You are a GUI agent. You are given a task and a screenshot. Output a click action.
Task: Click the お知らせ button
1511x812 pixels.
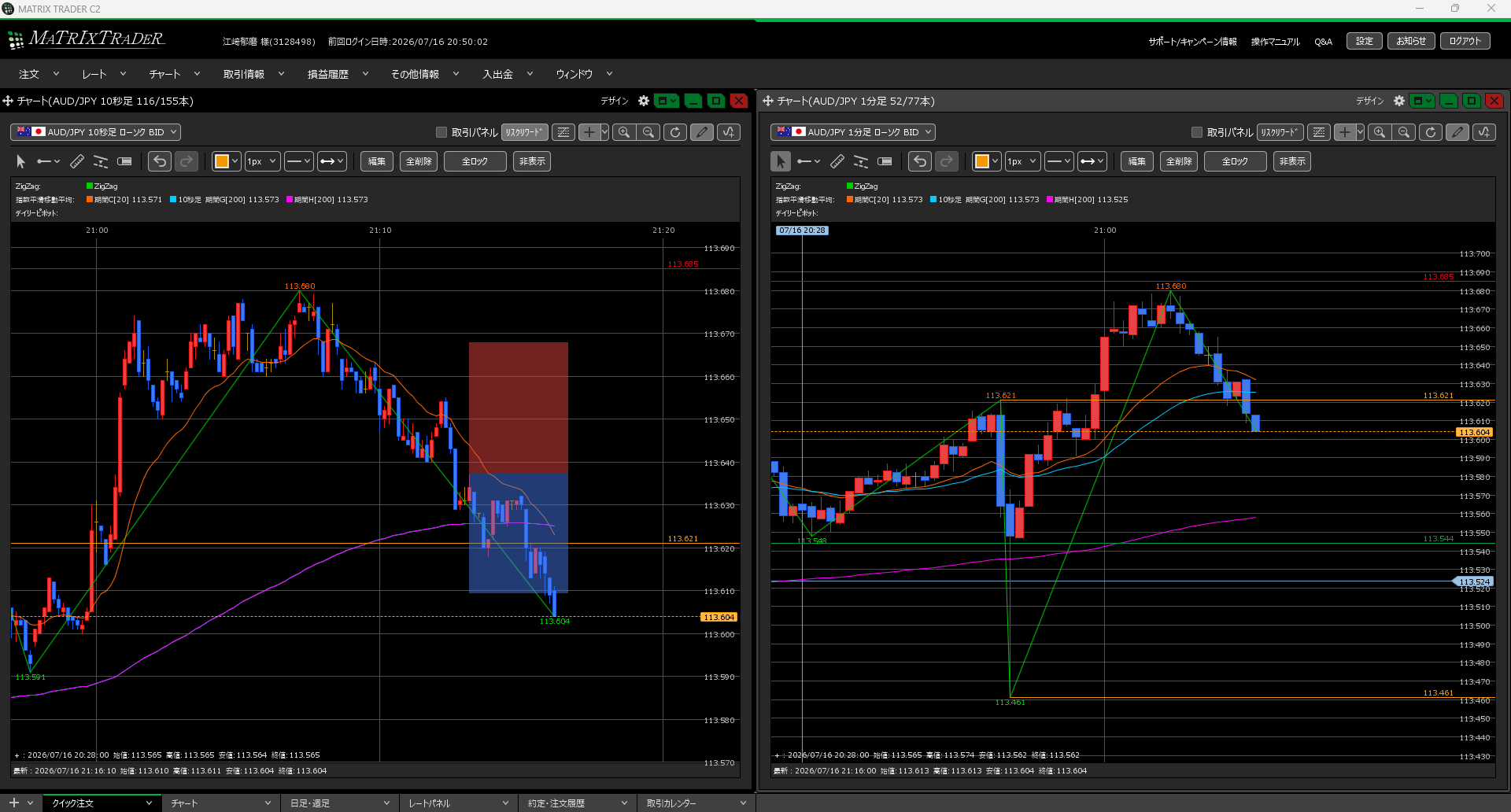(x=1411, y=41)
